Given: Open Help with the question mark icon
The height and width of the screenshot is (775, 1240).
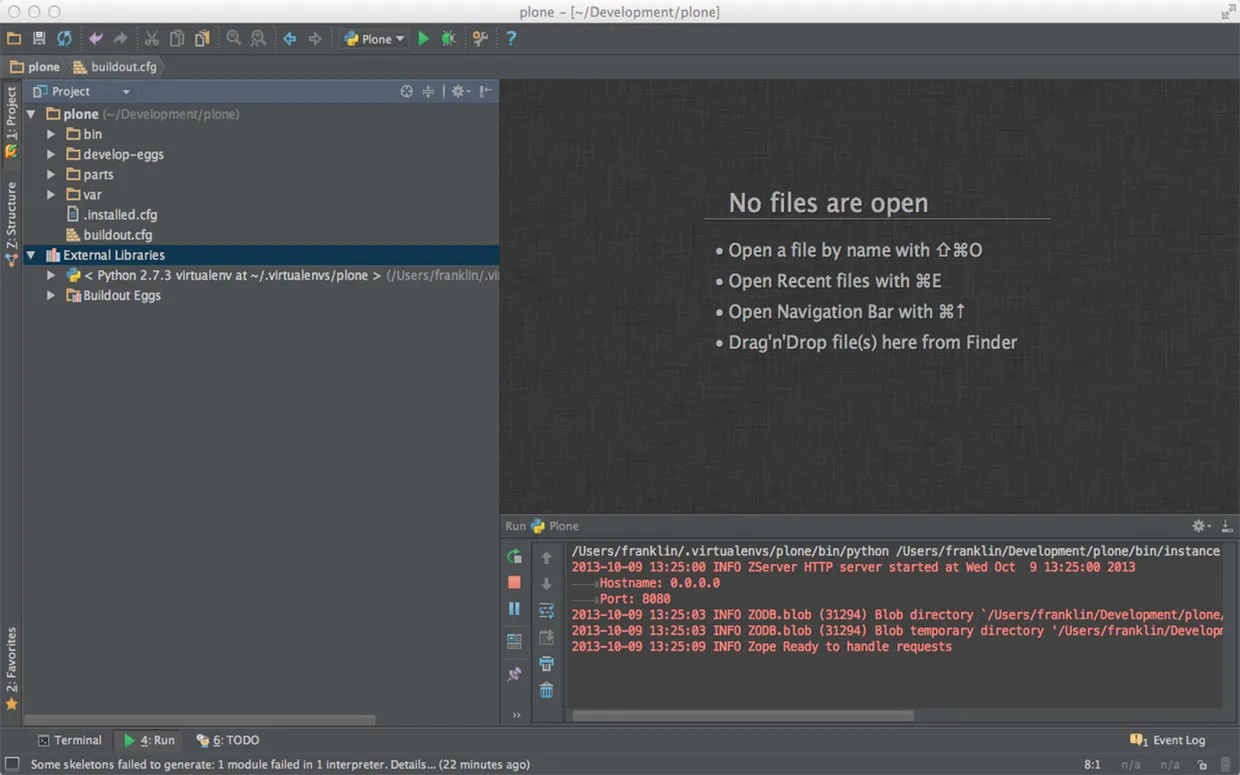Looking at the screenshot, I should coord(510,38).
